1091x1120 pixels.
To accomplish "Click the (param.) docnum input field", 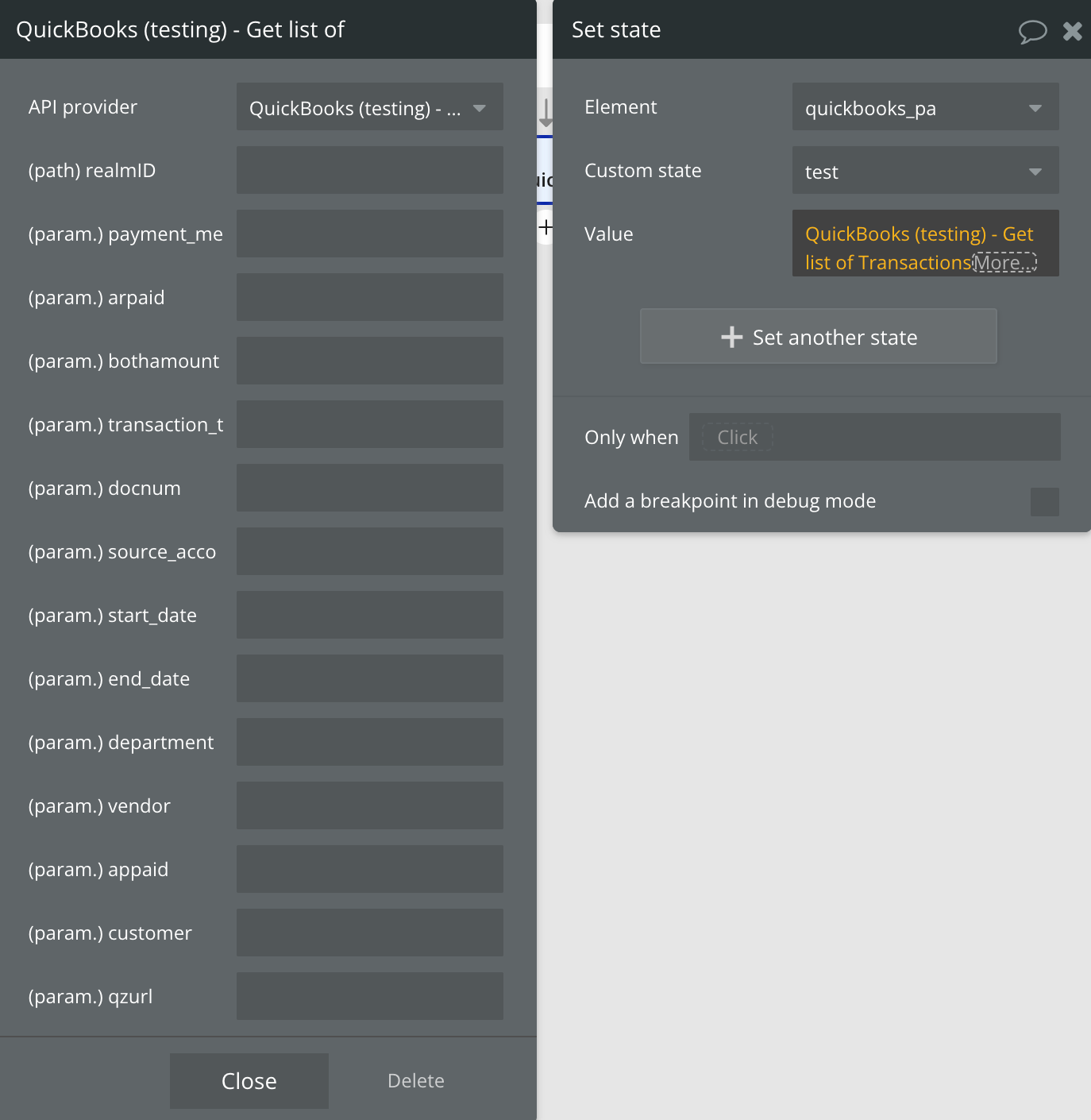I will click(370, 488).
